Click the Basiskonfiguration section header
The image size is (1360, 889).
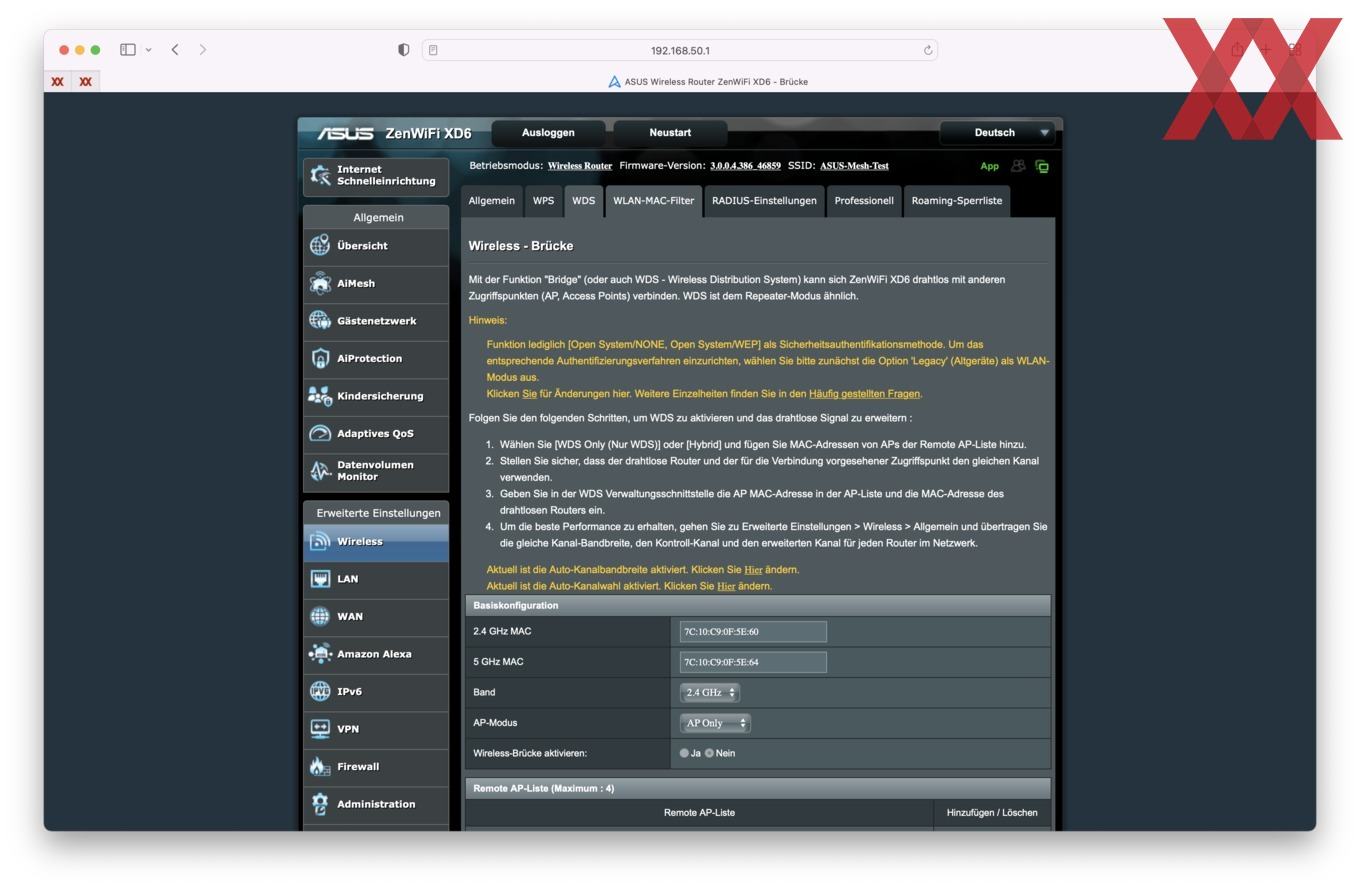(758, 606)
